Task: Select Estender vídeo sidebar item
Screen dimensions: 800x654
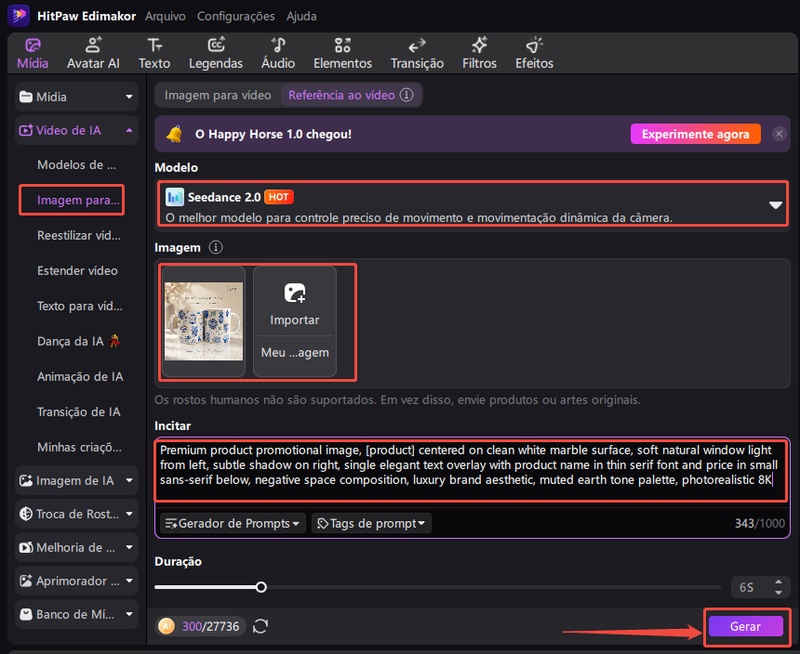Action: click(x=78, y=271)
